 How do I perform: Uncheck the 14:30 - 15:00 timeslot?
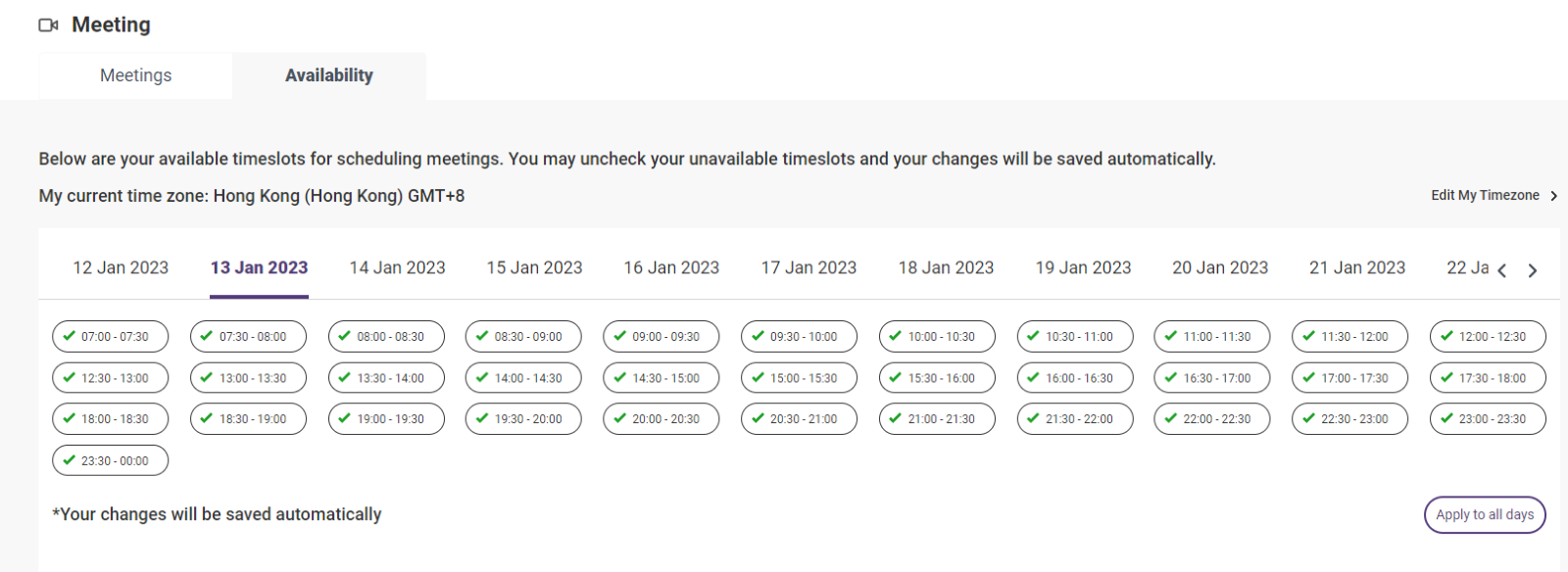(x=661, y=378)
